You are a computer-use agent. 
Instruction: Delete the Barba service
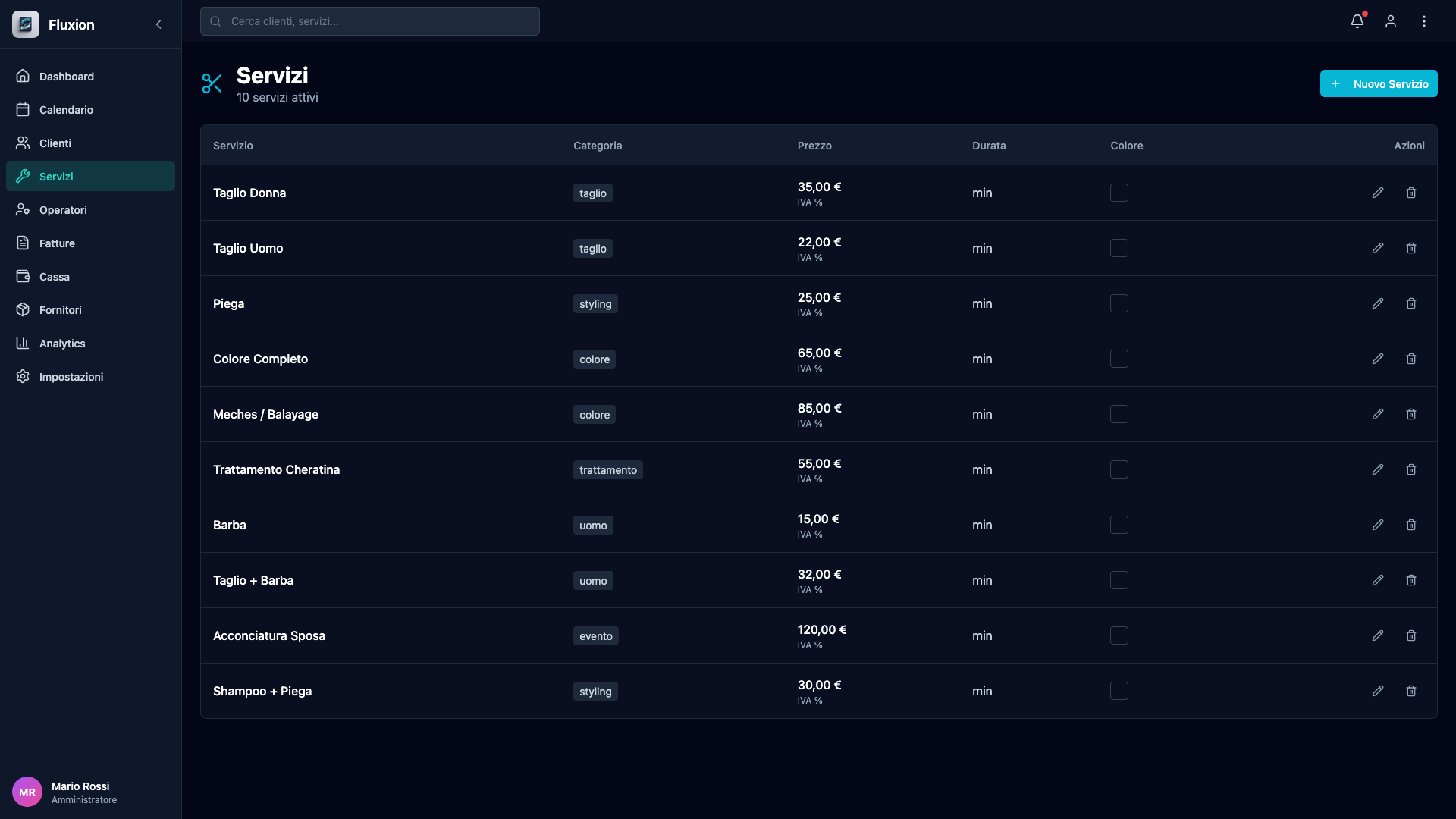[1411, 524]
